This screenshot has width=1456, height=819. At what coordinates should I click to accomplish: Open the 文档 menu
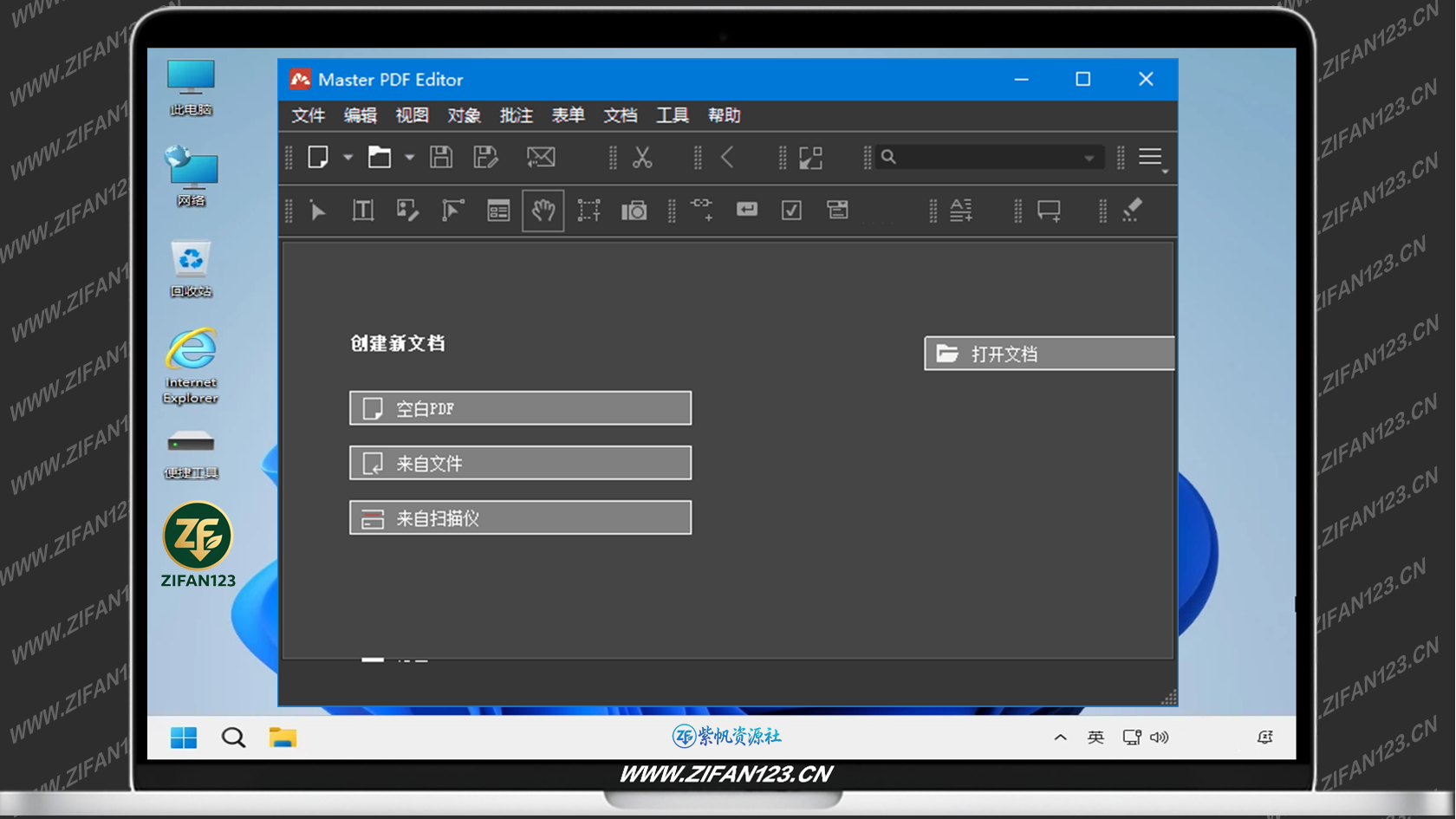(x=621, y=115)
